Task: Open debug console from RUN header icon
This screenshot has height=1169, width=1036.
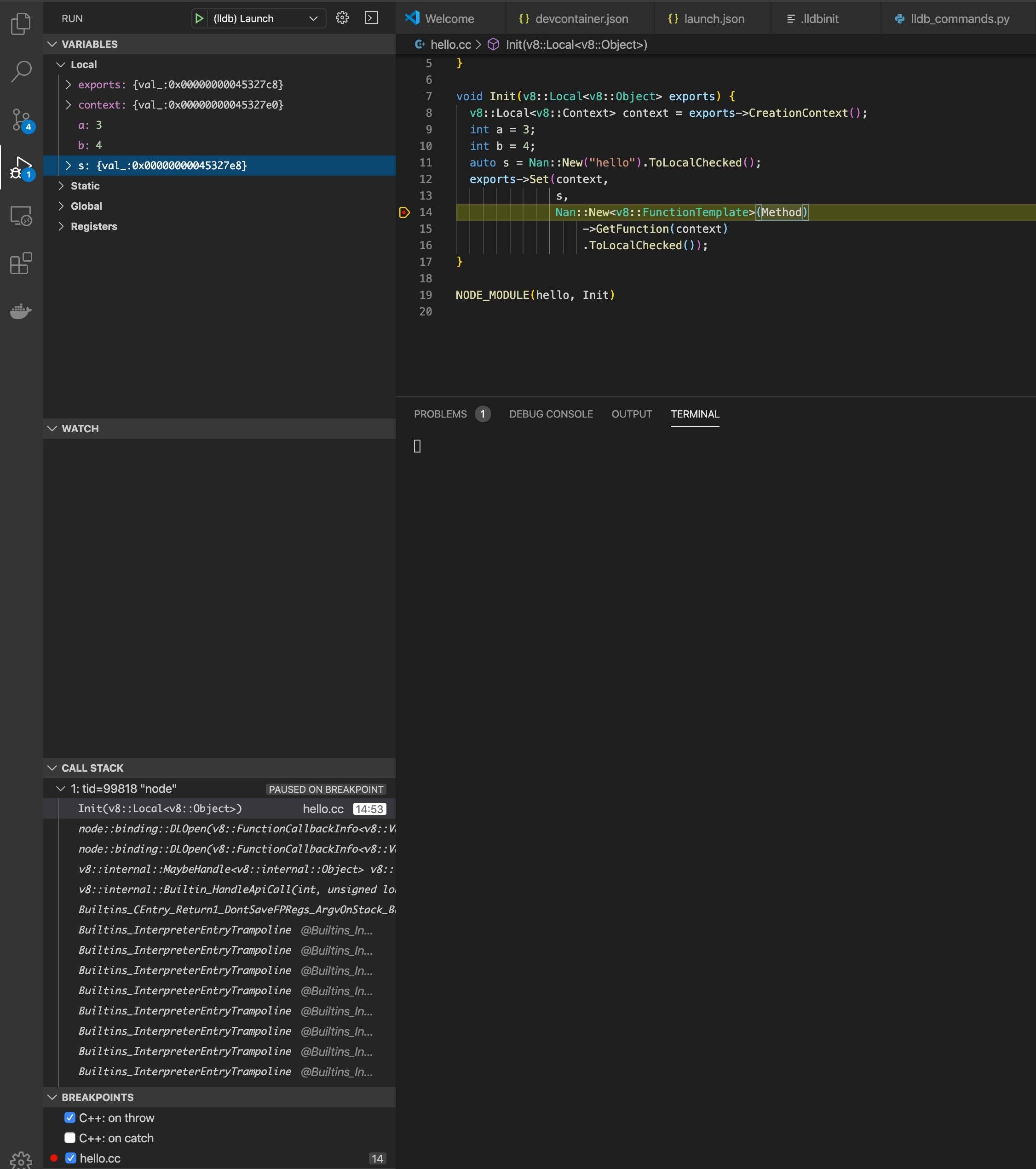Action: coord(372,18)
